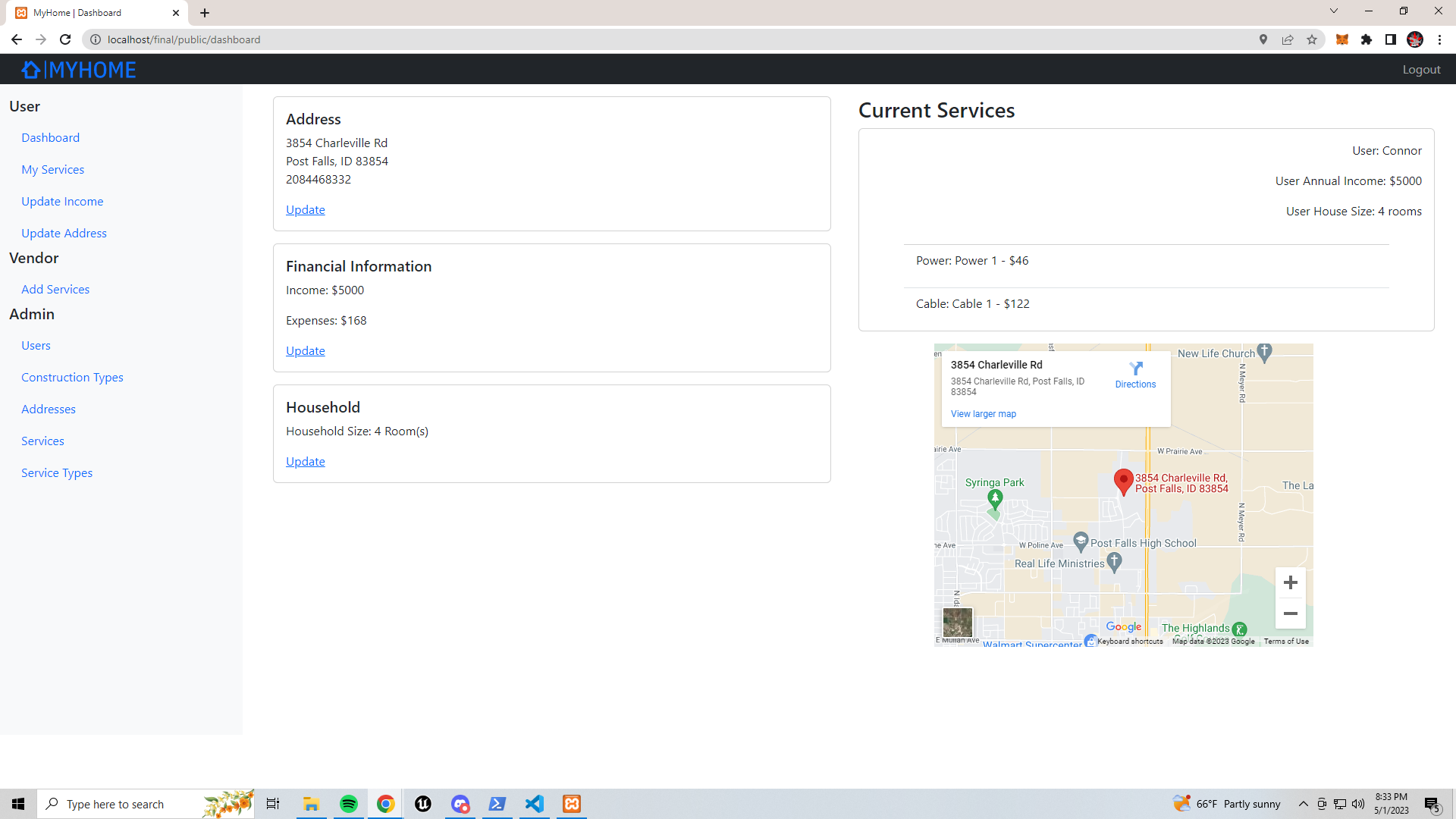The height and width of the screenshot is (819, 1456).
Task: Open My Services in sidebar
Action: point(52,170)
